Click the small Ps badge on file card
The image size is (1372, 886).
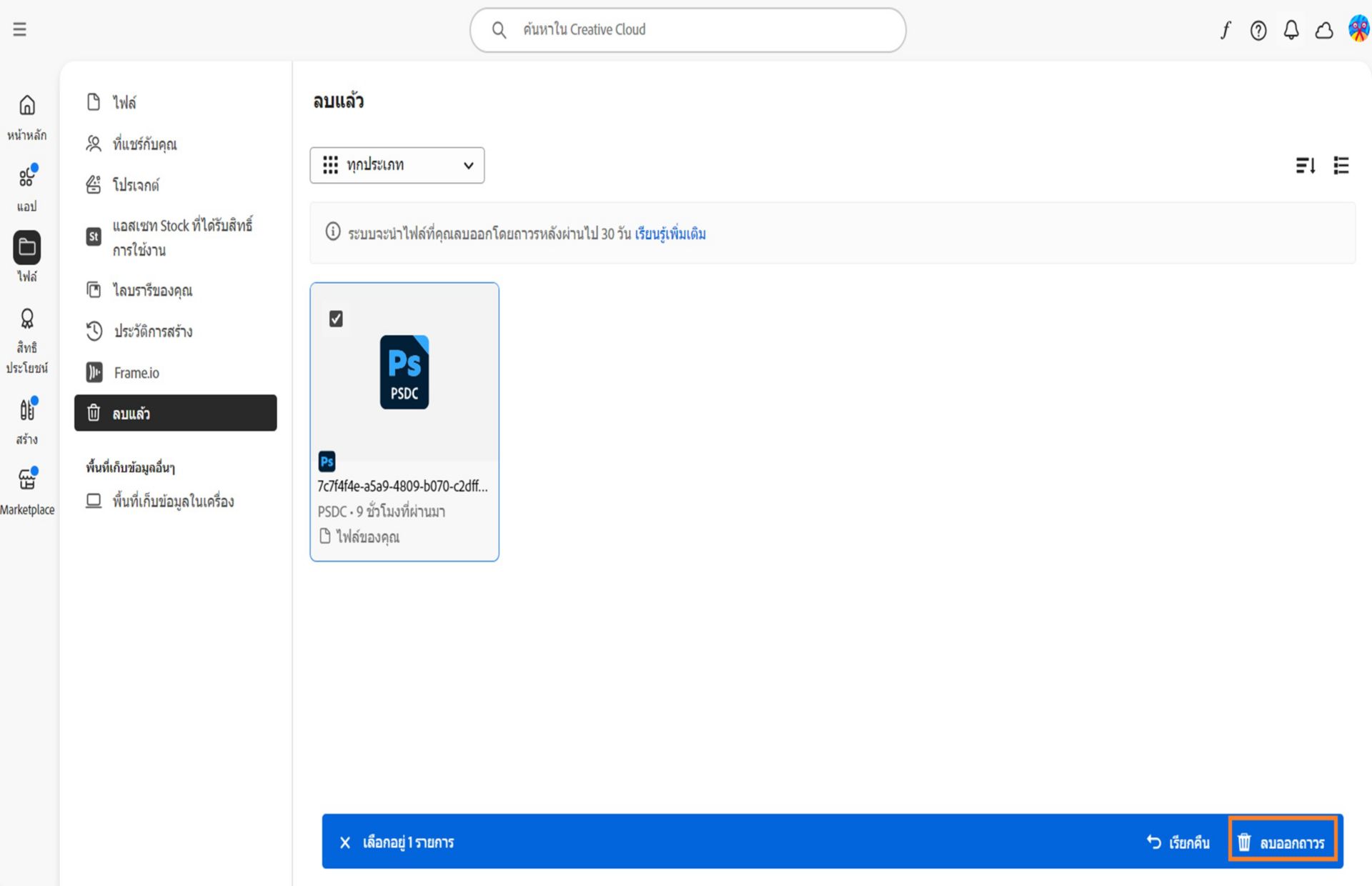pyautogui.click(x=327, y=462)
